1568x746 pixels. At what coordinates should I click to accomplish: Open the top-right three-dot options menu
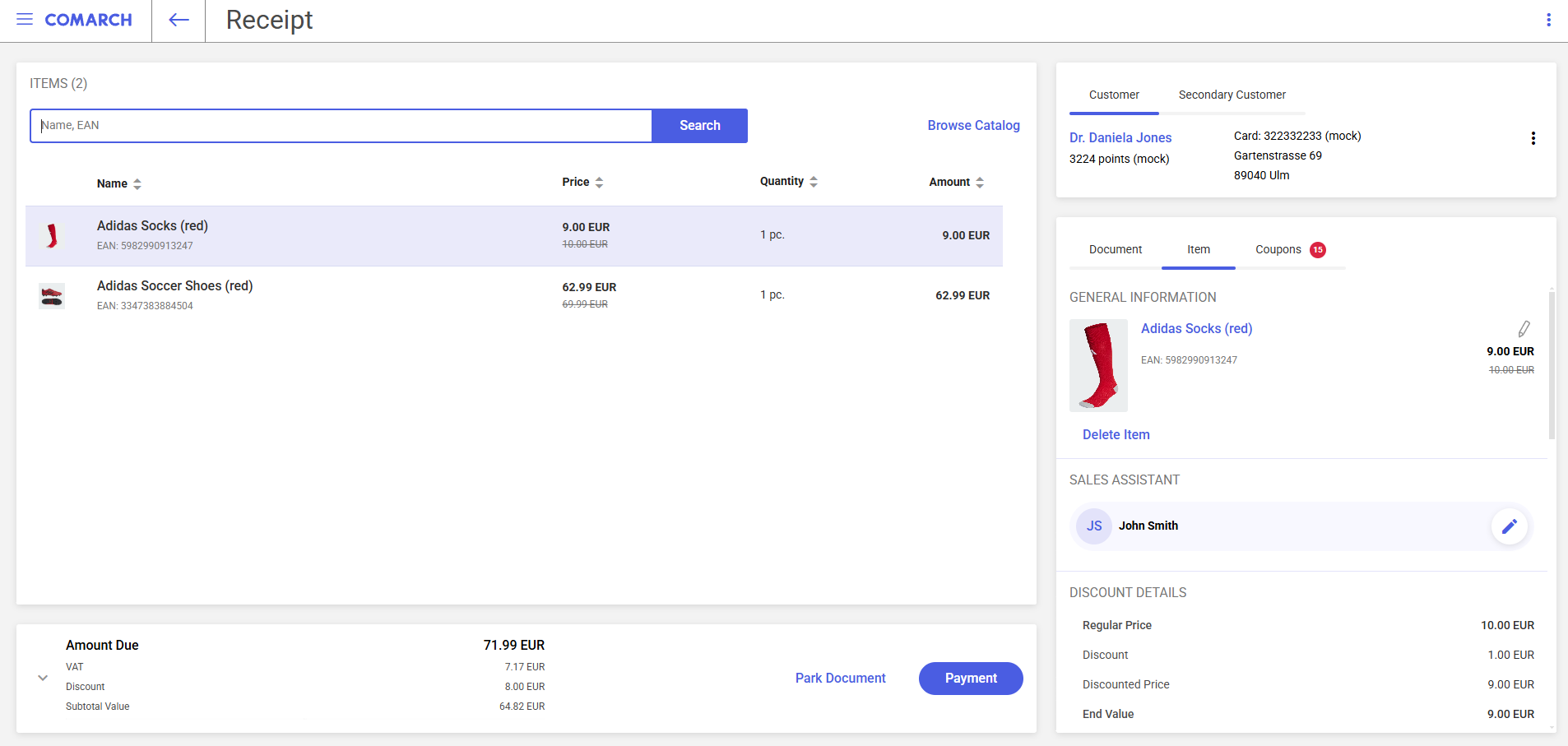(x=1548, y=20)
